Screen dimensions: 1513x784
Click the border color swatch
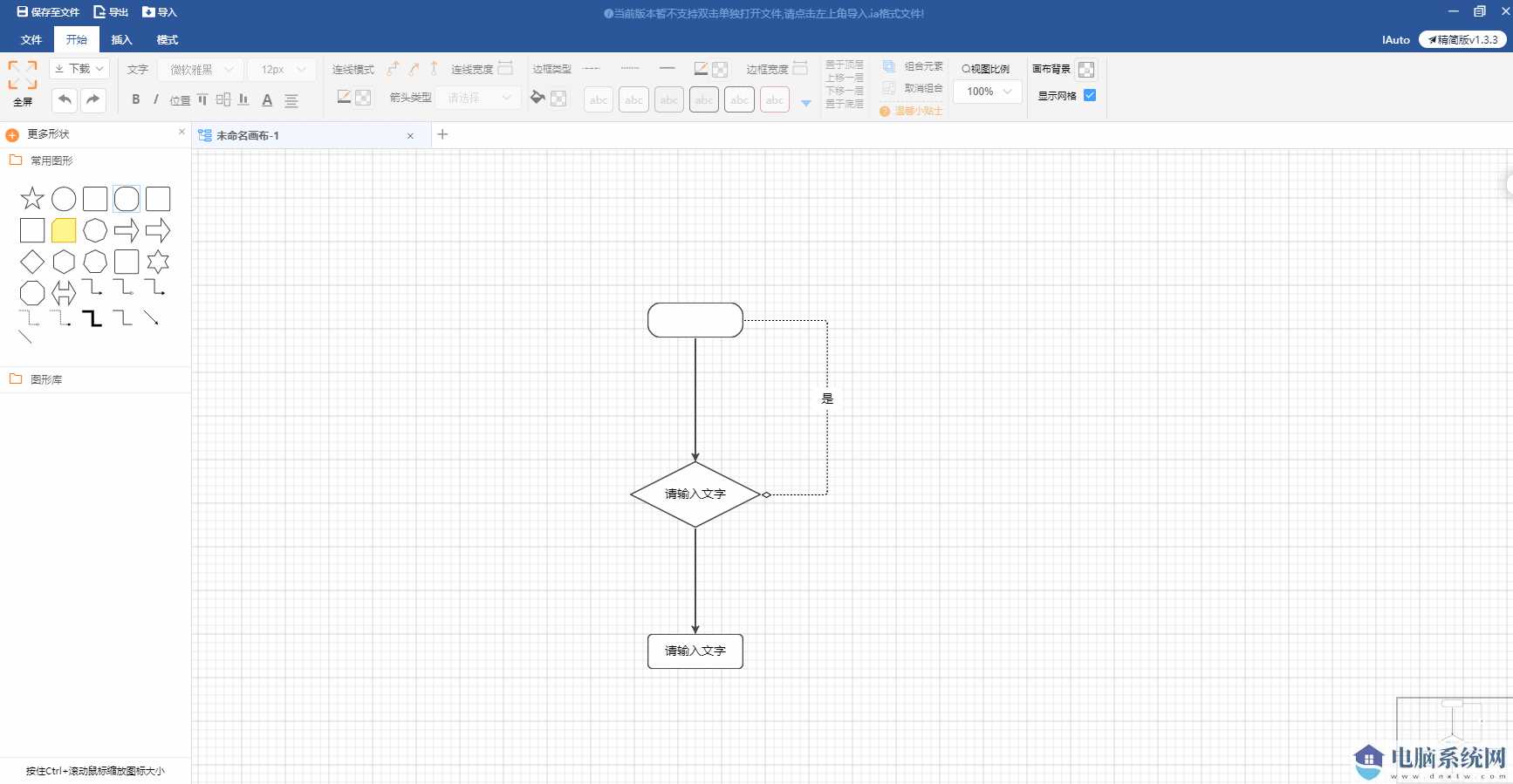click(720, 69)
